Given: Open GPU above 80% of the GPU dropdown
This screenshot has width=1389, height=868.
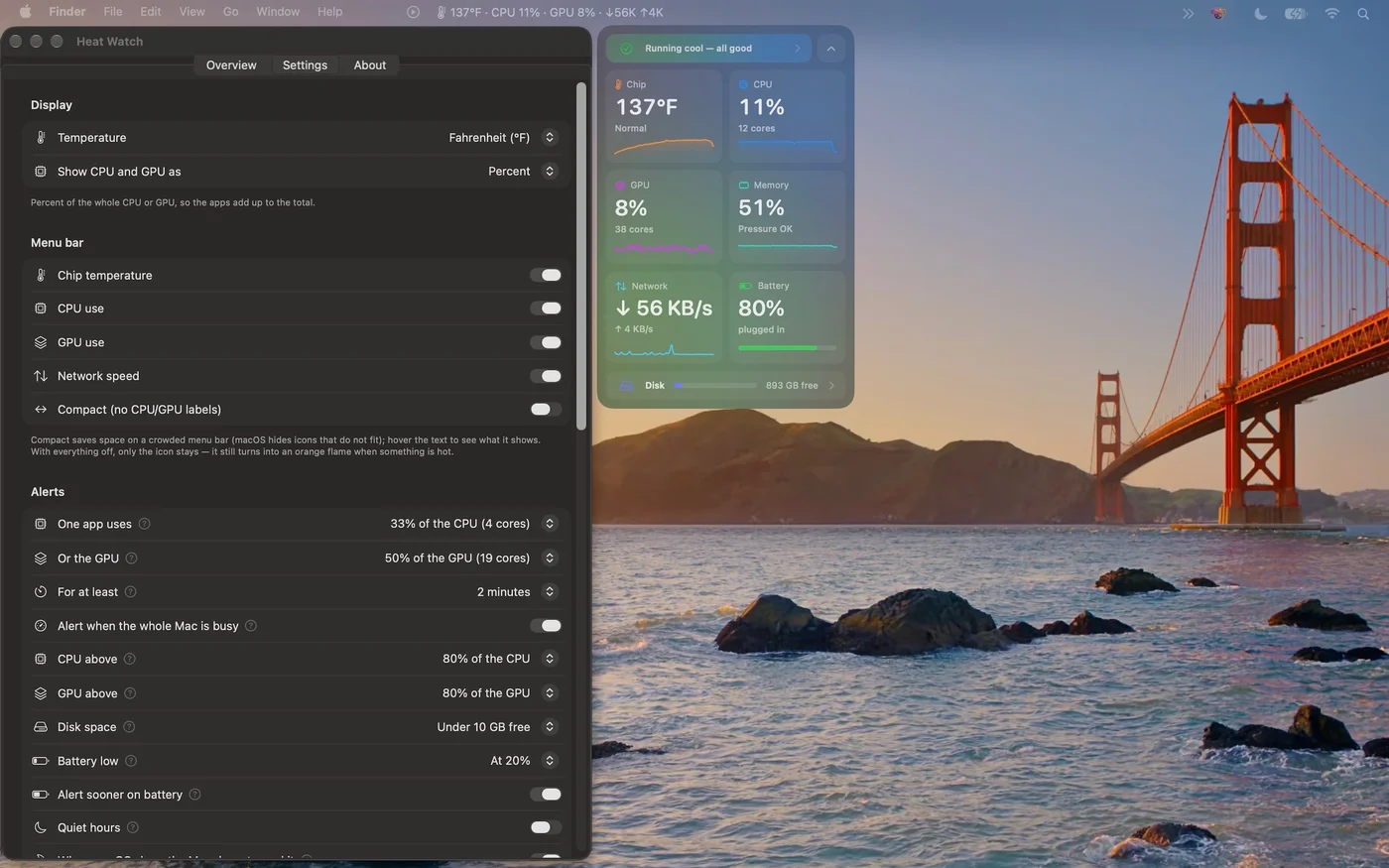Looking at the screenshot, I should 499,693.
